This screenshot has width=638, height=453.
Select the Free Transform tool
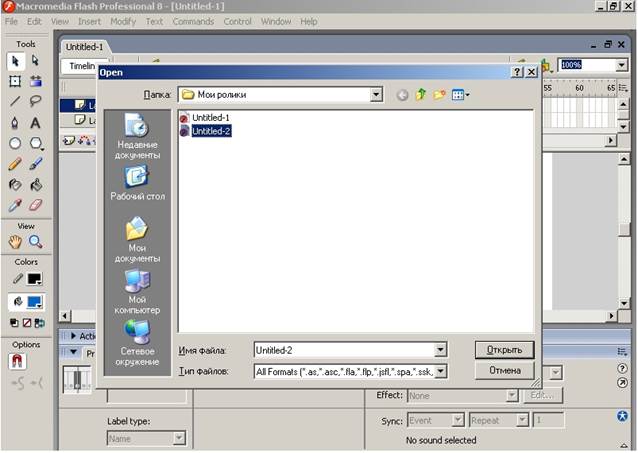[x=15, y=81]
